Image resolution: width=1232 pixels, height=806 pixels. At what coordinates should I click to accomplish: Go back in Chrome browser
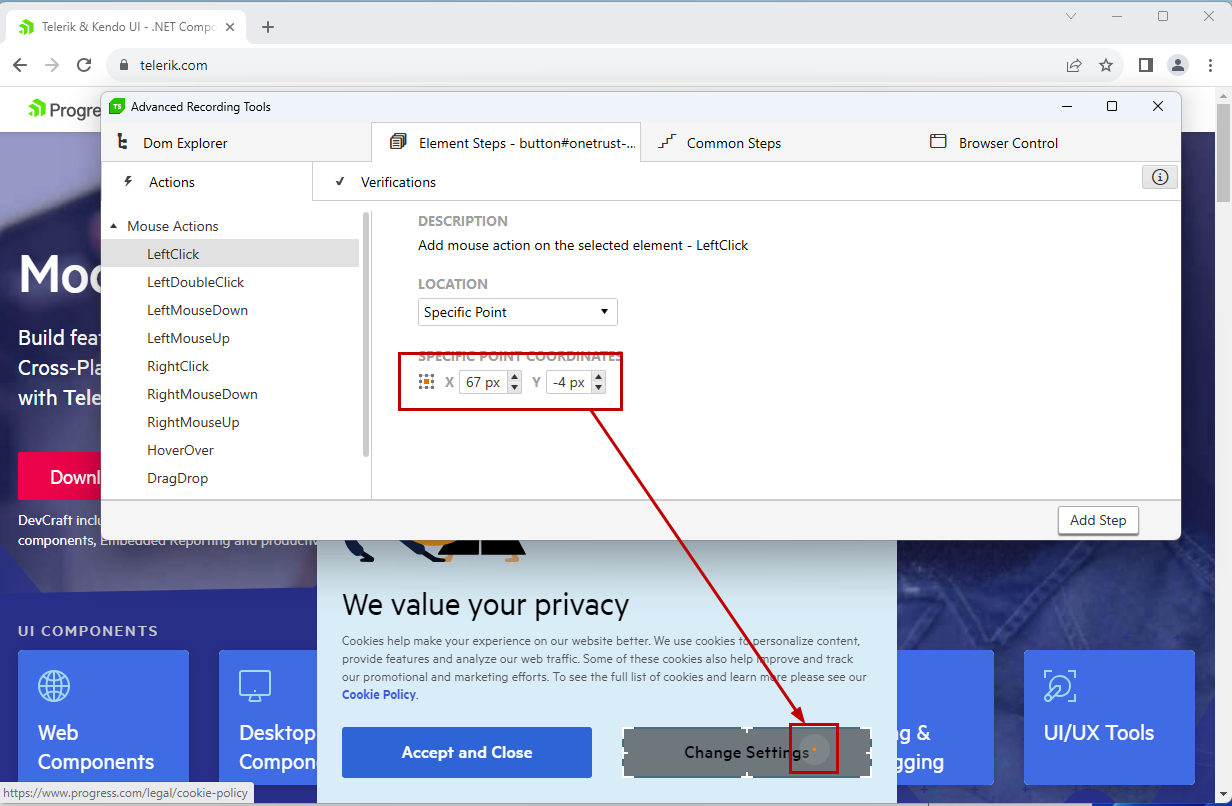coord(20,65)
